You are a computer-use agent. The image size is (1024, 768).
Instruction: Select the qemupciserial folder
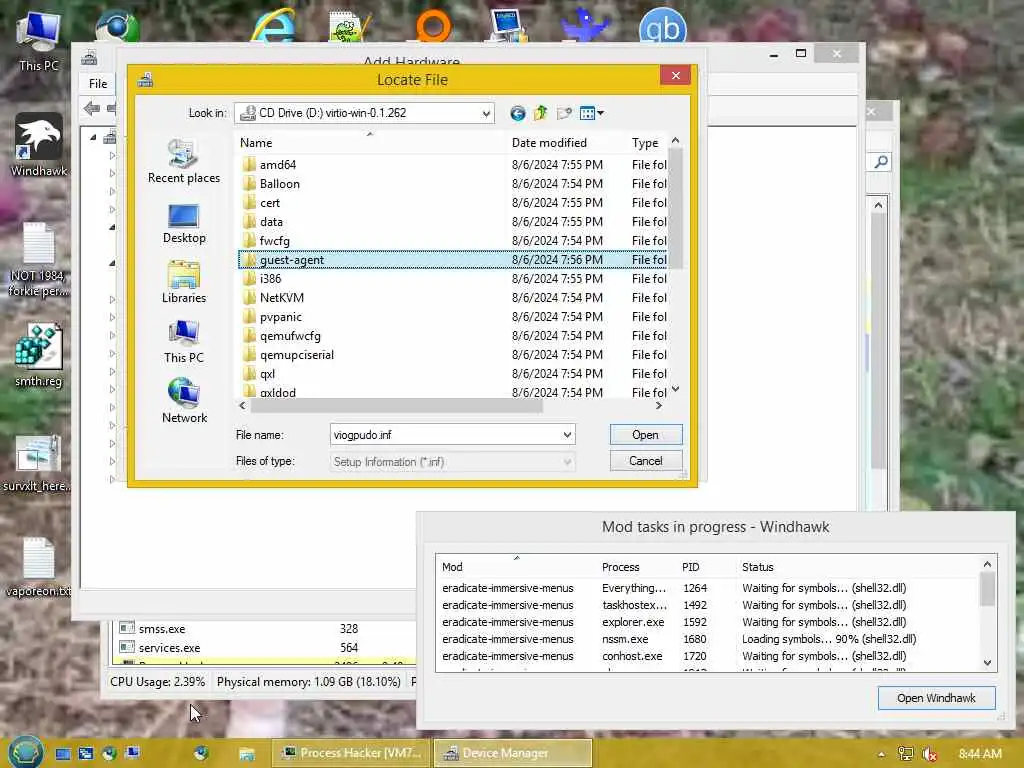[x=453, y=355]
